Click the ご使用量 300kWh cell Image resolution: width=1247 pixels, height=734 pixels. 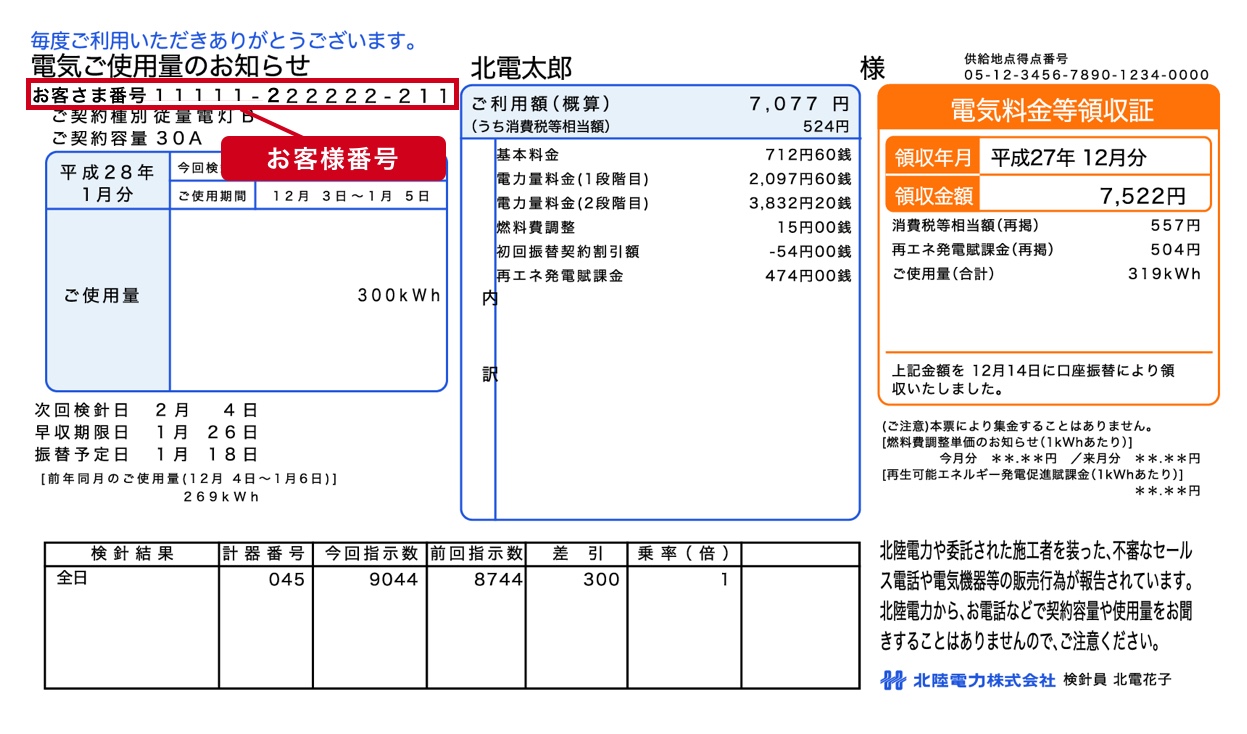click(x=307, y=296)
